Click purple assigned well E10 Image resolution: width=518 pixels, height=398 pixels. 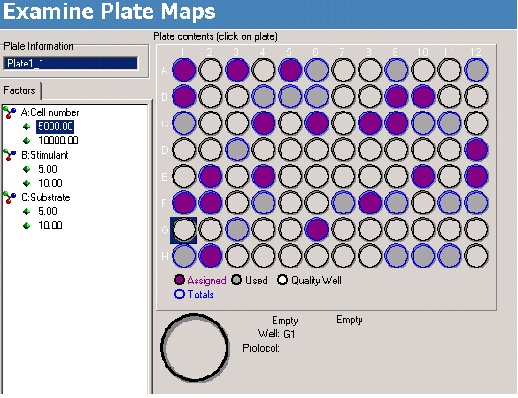pyautogui.click(x=423, y=176)
